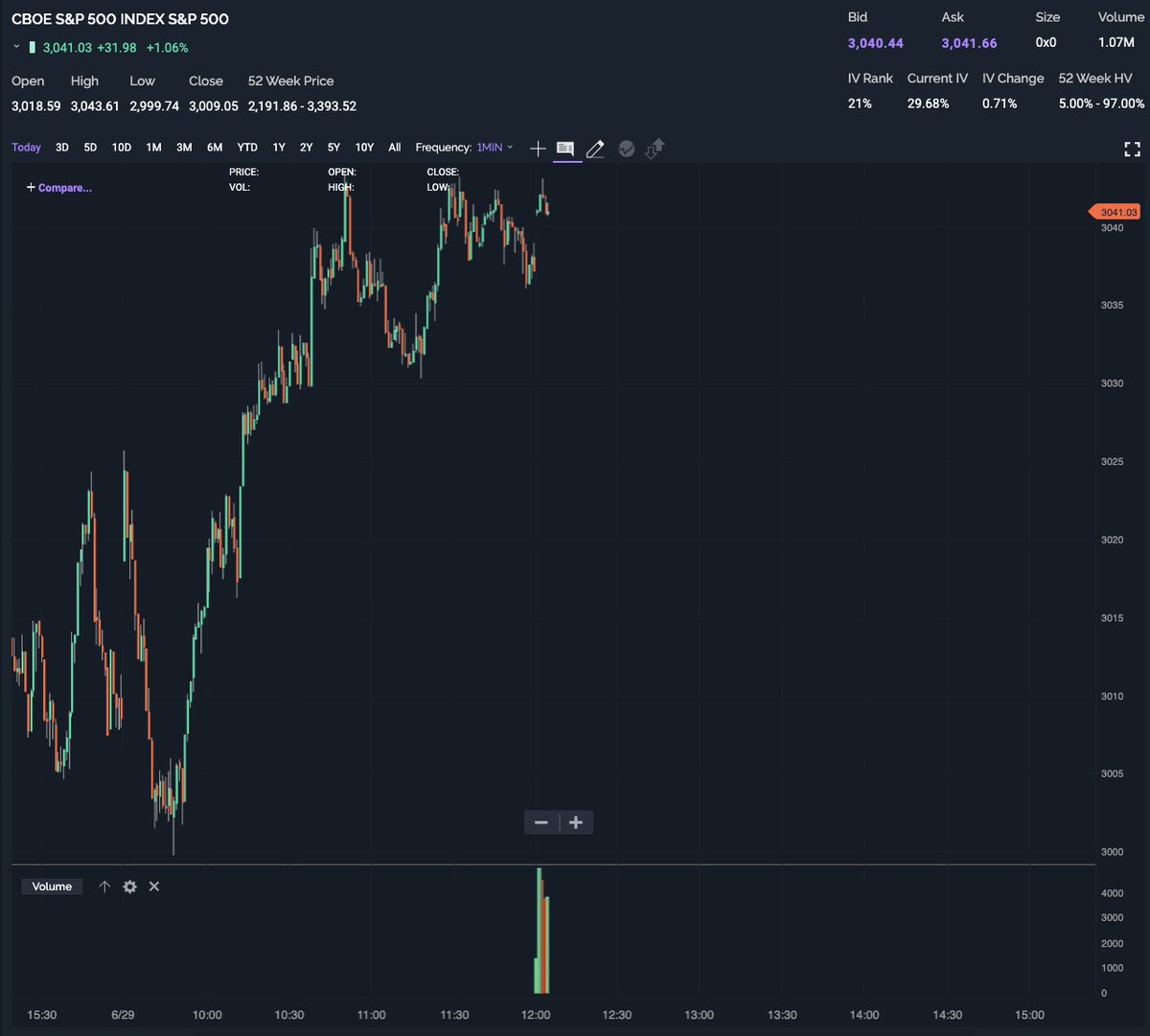Click the High value 3,043.61
Image resolution: width=1150 pixels, height=1036 pixels.
95,106
